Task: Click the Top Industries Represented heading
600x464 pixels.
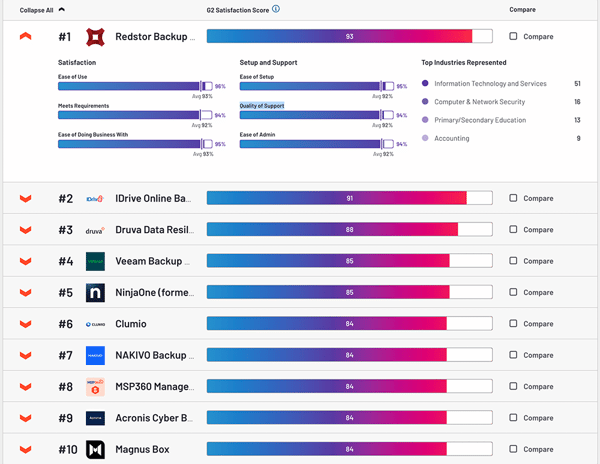Action: click(x=464, y=62)
